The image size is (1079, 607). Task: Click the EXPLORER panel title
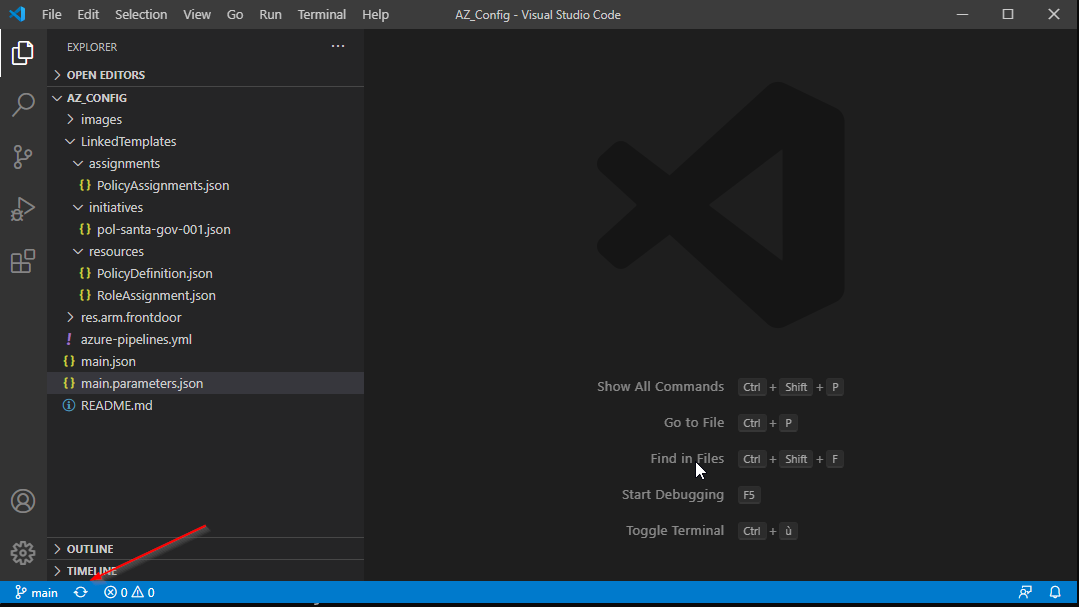(x=92, y=47)
